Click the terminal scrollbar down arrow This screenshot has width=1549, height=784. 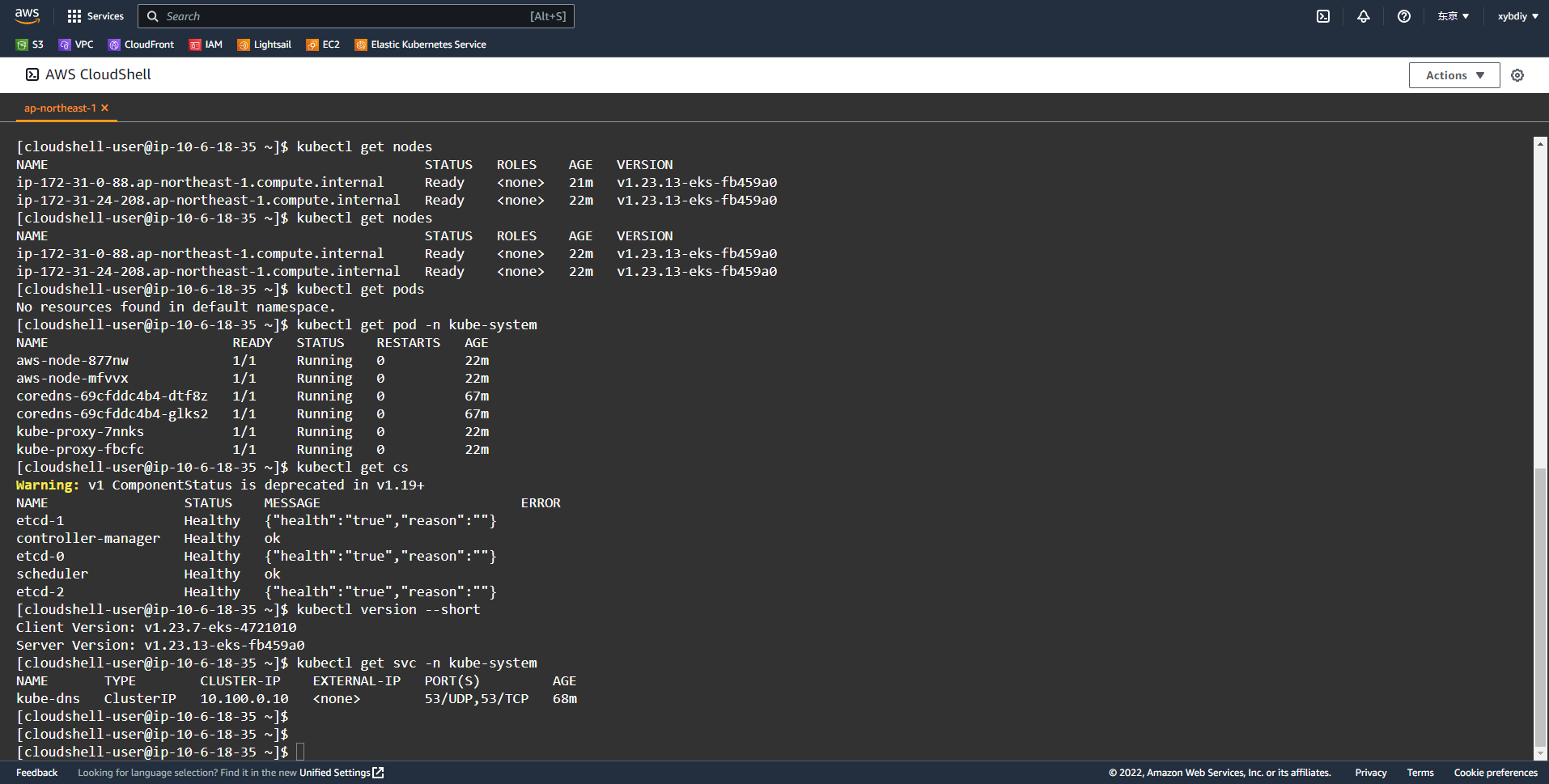[x=1540, y=753]
